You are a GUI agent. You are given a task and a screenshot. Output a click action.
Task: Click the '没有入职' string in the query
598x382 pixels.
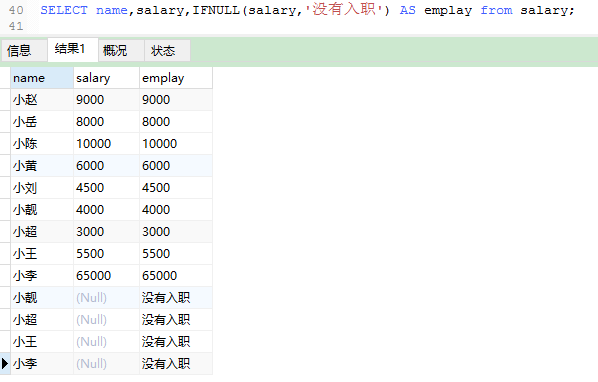[344, 10]
